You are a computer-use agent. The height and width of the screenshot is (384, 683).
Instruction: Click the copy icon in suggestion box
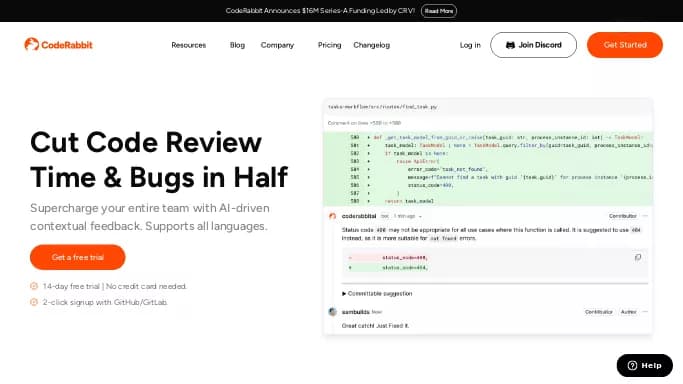coord(638,257)
